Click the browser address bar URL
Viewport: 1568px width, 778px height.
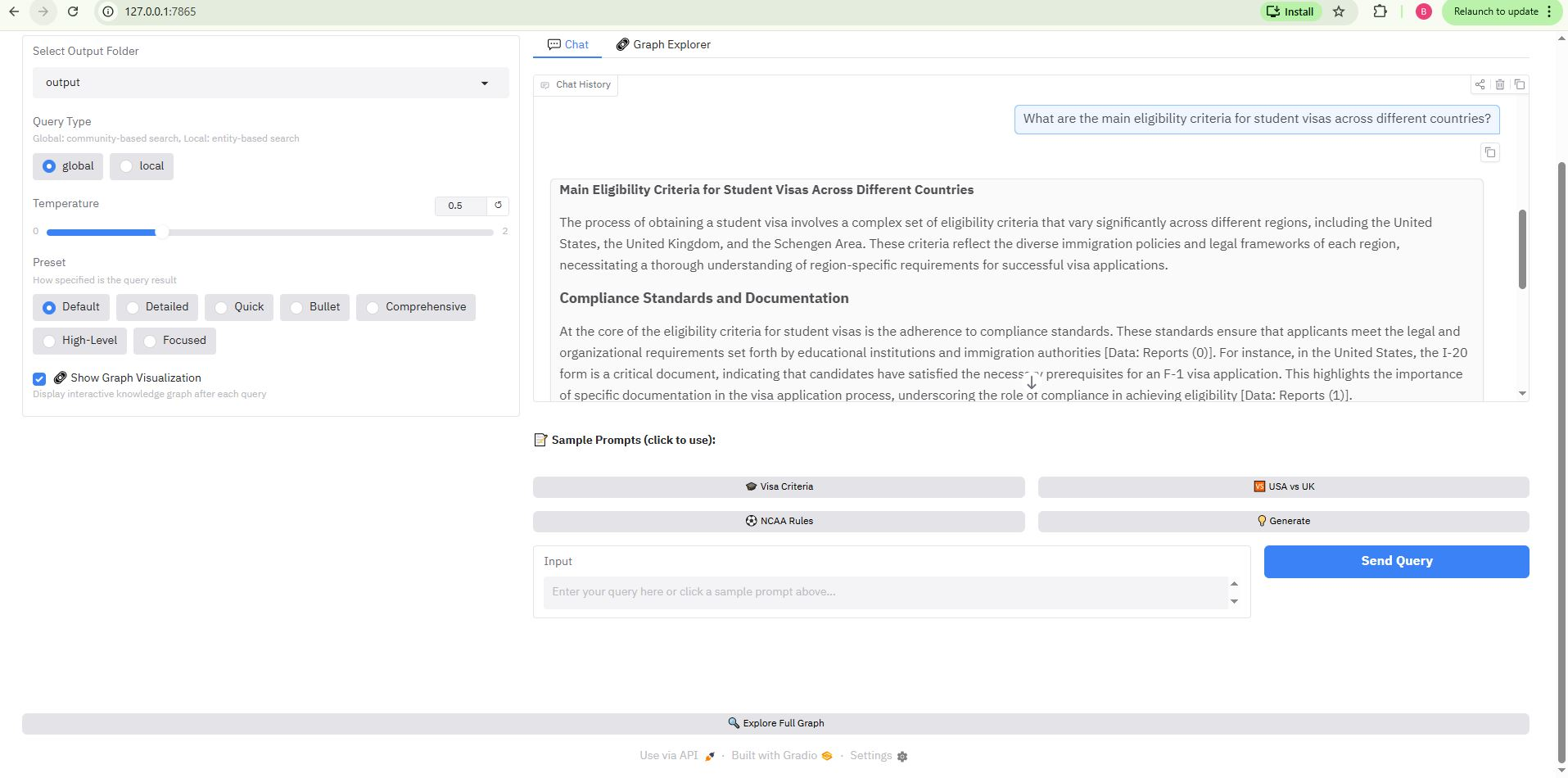pos(160,11)
